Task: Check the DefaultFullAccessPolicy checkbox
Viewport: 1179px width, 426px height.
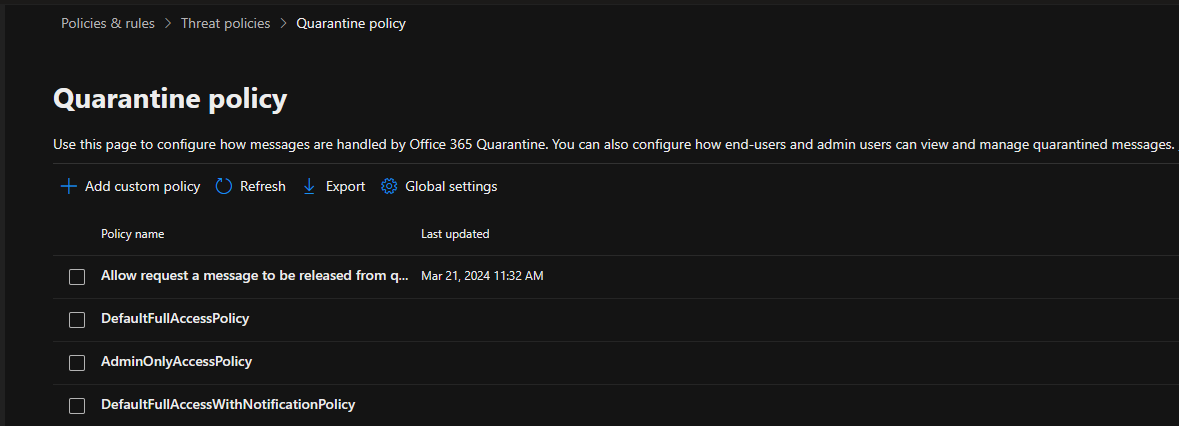Action: point(77,320)
